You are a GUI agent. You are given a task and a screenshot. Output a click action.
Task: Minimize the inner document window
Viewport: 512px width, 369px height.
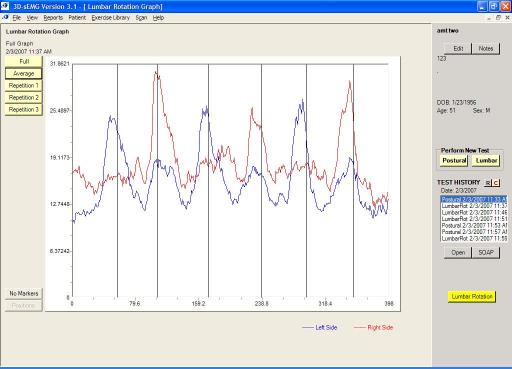(489, 18)
